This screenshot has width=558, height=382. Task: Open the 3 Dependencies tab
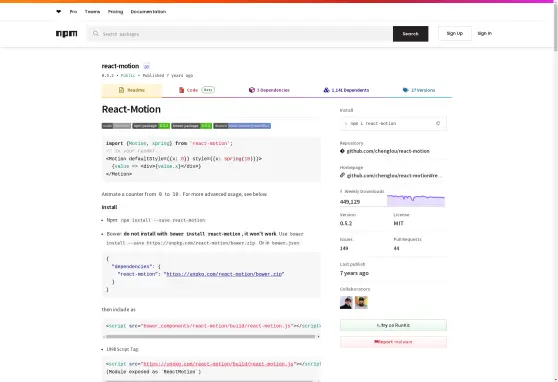point(269,90)
